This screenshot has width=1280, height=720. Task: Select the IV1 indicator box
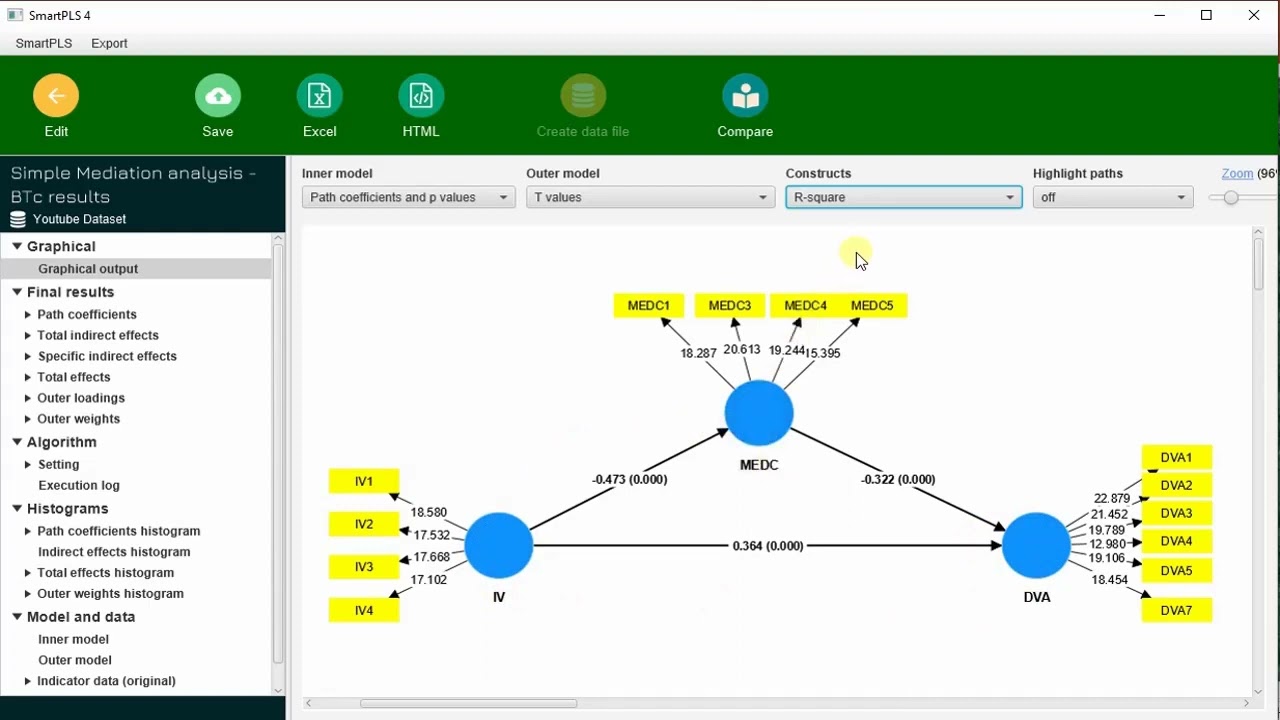(364, 481)
